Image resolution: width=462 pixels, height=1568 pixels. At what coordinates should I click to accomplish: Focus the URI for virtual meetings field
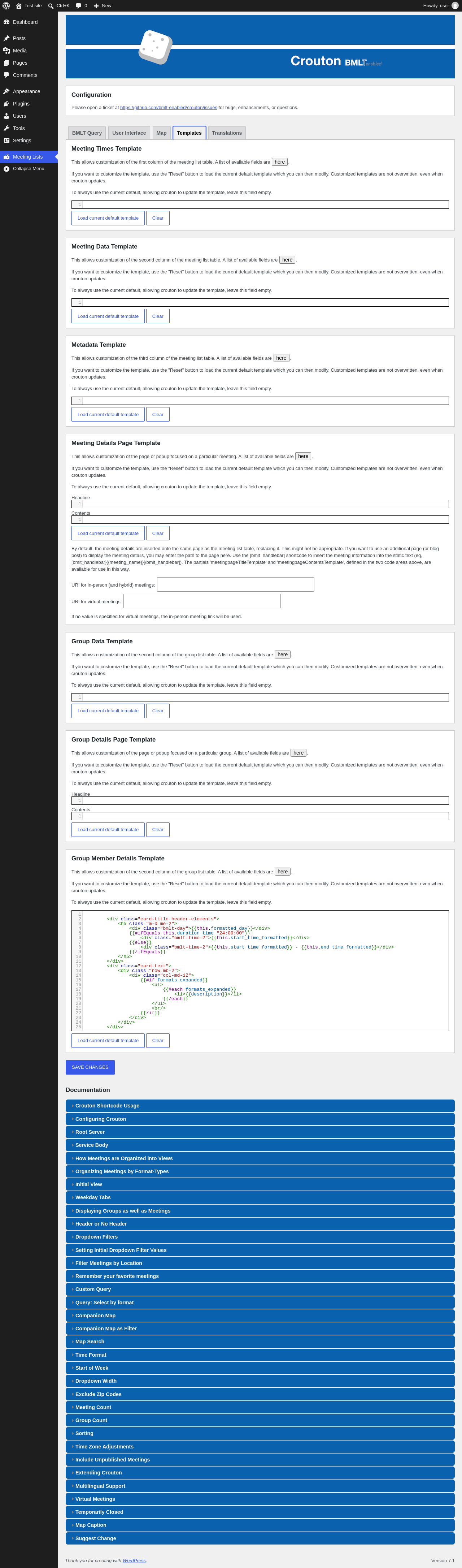point(202,601)
